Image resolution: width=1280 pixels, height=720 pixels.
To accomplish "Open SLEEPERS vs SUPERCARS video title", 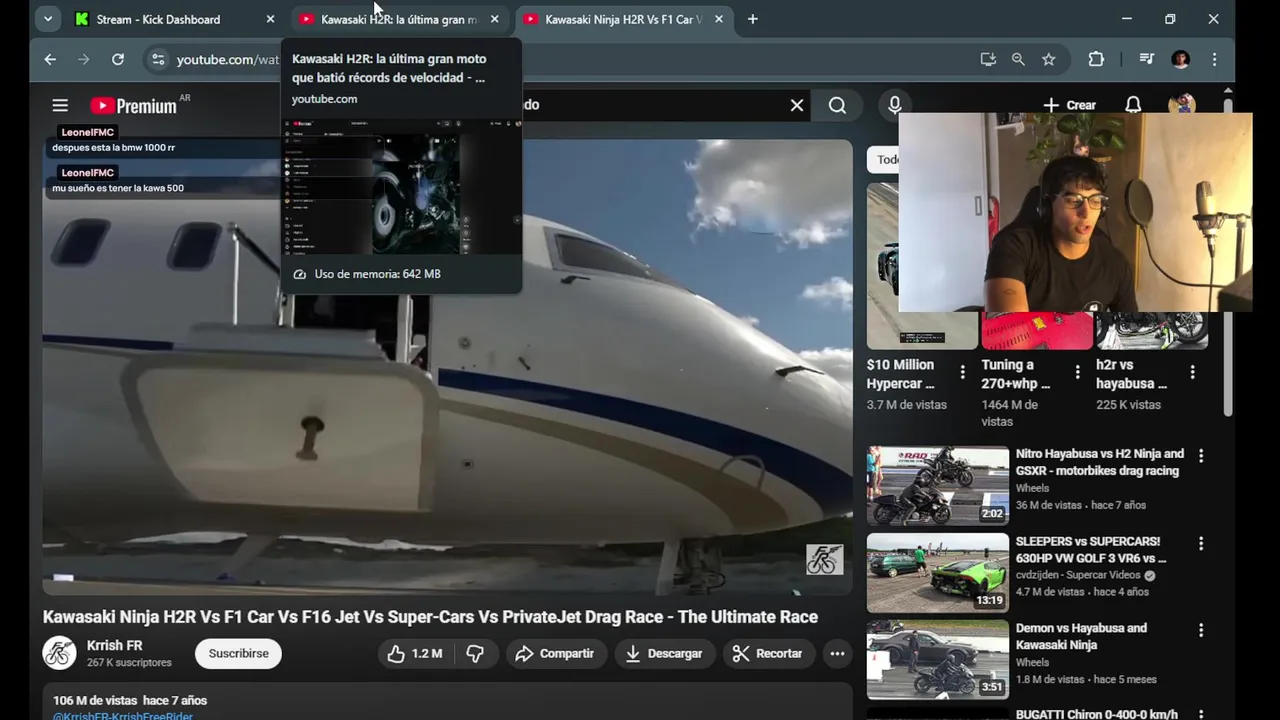I will (x=1091, y=550).
